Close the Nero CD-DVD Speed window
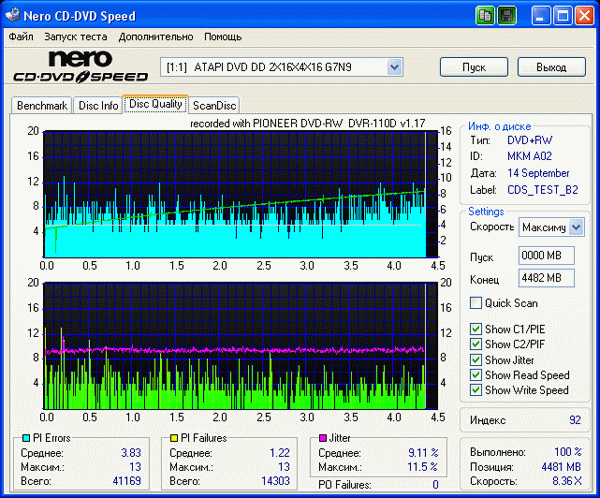The width and height of the screenshot is (600, 498). pos(584,16)
